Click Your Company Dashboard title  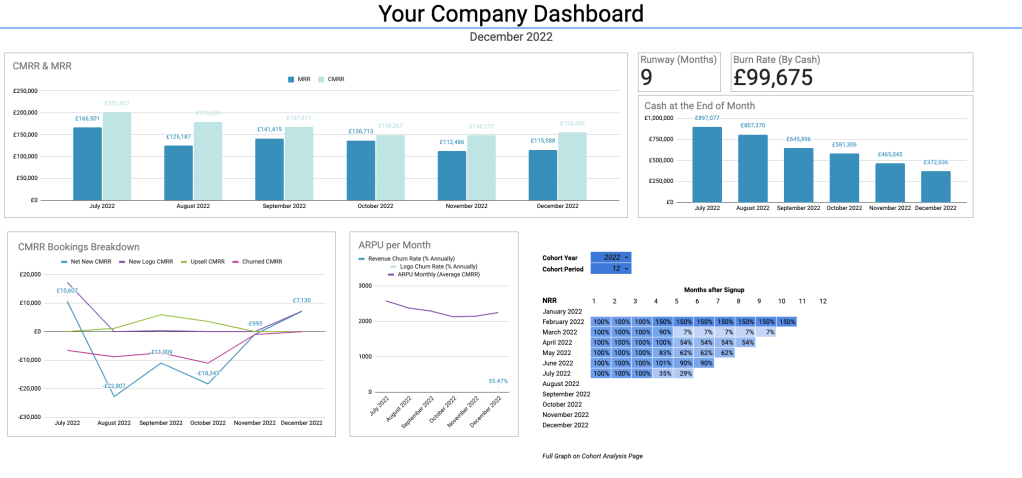[x=510, y=14]
